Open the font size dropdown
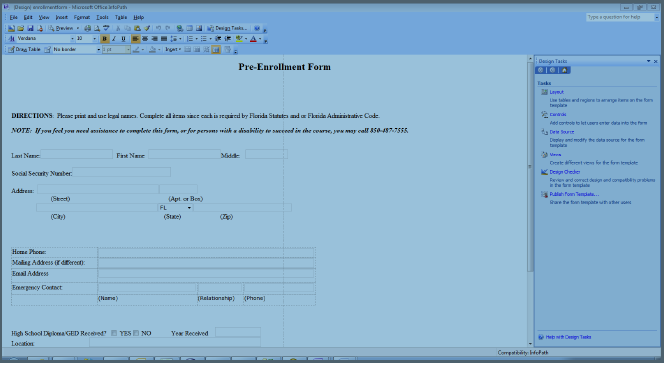This screenshot has height=368, width=667. (94, 39)
